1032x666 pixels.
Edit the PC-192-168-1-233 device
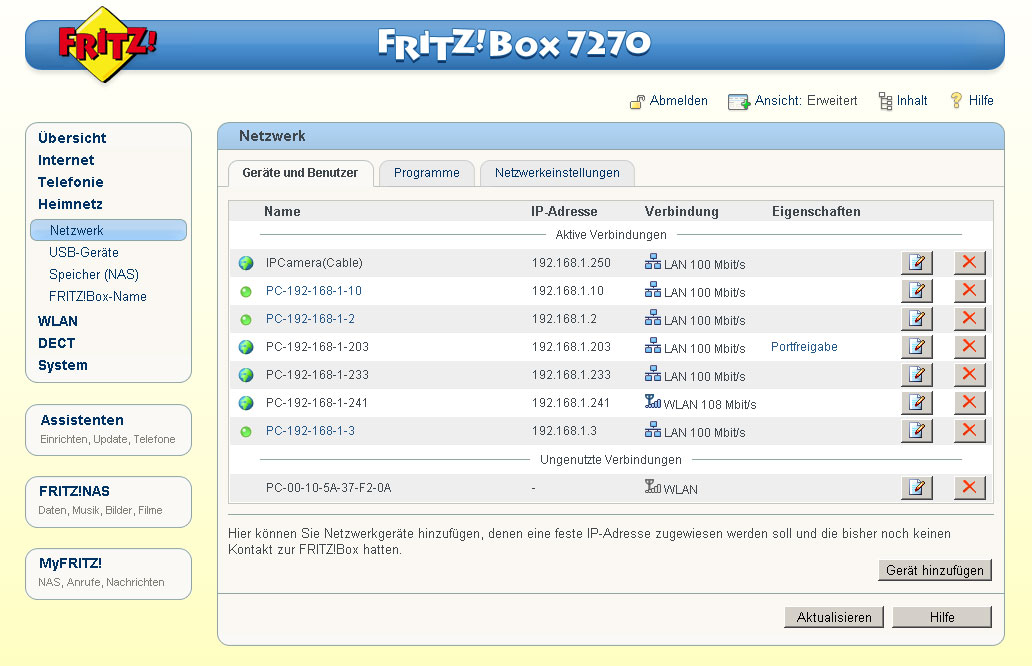click(x=917, y=374)
